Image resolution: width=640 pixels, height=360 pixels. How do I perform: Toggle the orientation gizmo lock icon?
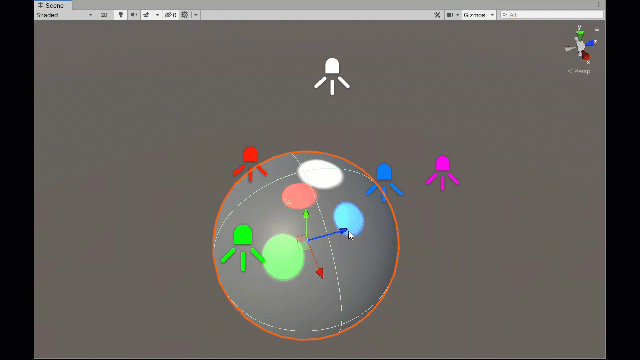click(x=597, y=29)
